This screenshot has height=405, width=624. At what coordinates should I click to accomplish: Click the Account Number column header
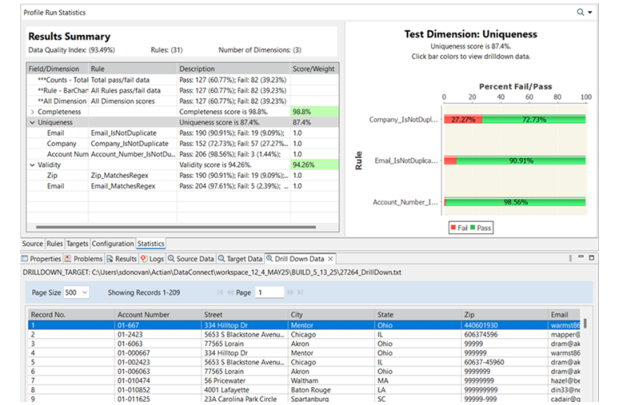(x=142, y=313)
